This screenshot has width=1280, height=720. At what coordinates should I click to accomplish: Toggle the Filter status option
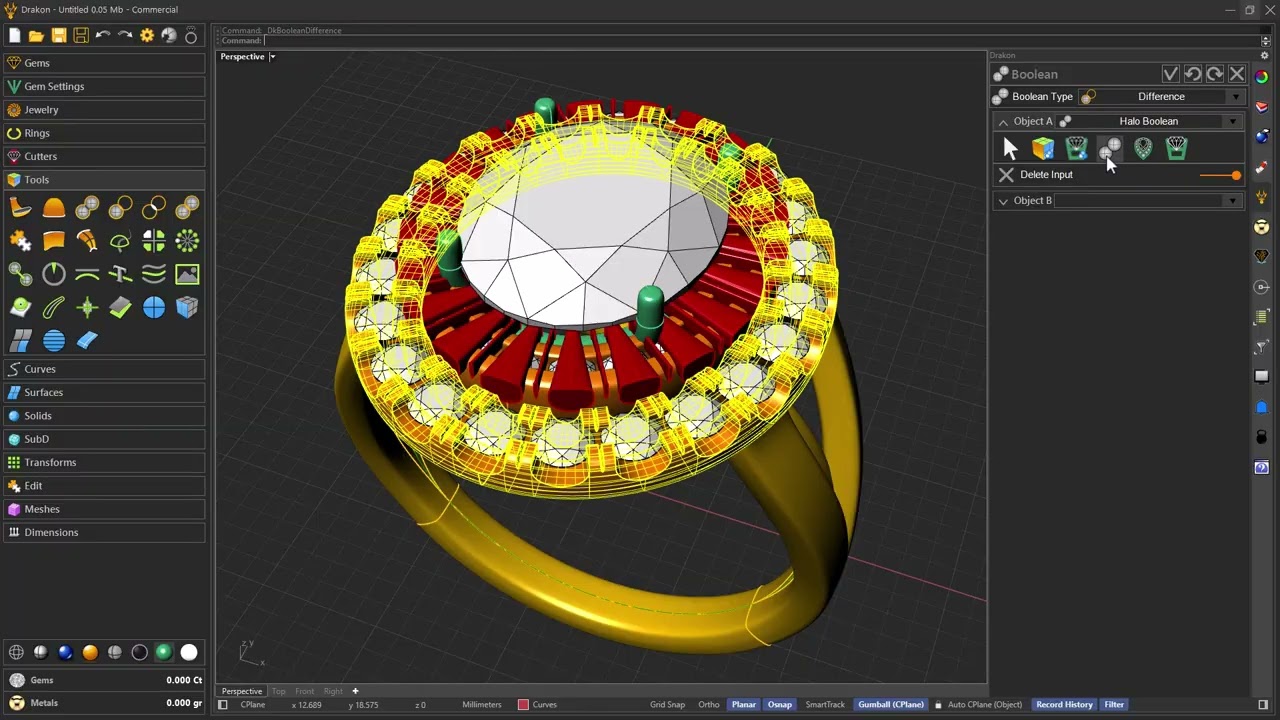1114,704
